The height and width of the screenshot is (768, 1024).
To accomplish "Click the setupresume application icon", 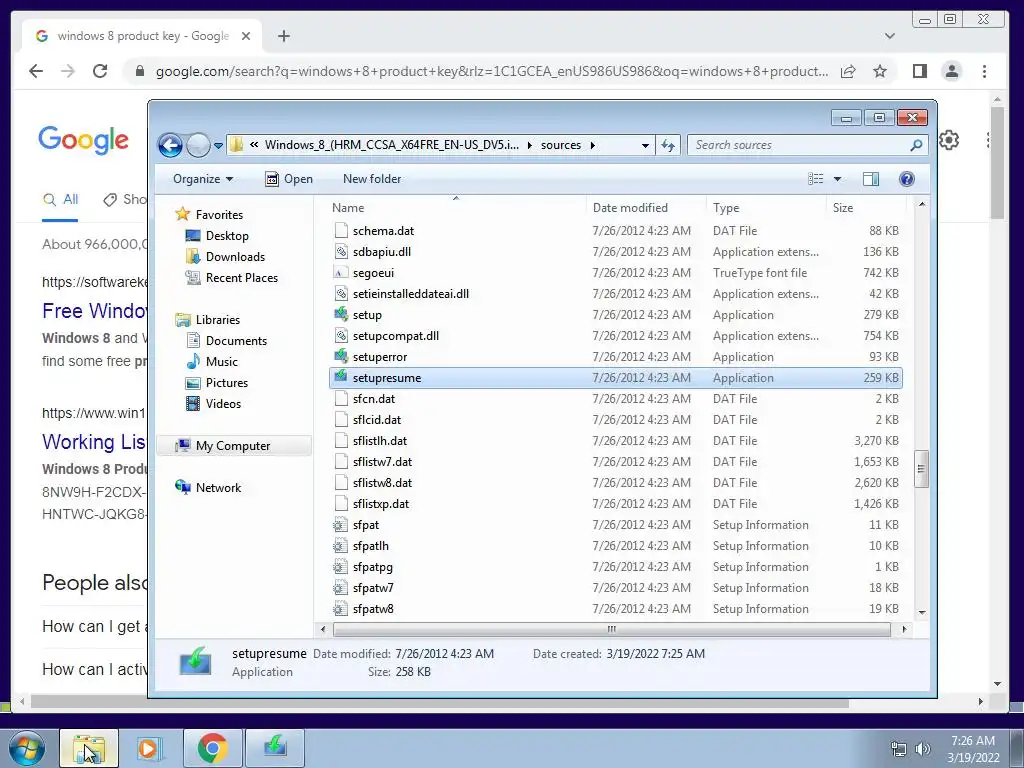I will coord(341,377).
